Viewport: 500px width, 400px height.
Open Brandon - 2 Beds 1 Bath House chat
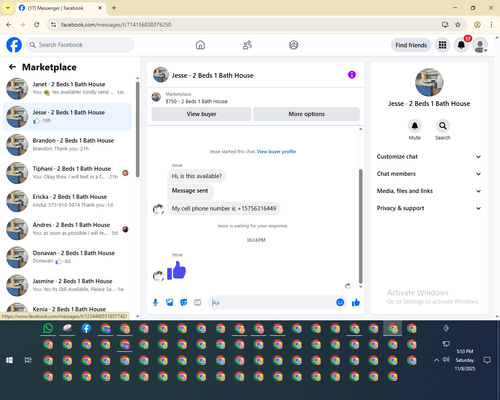coord(67,145)
